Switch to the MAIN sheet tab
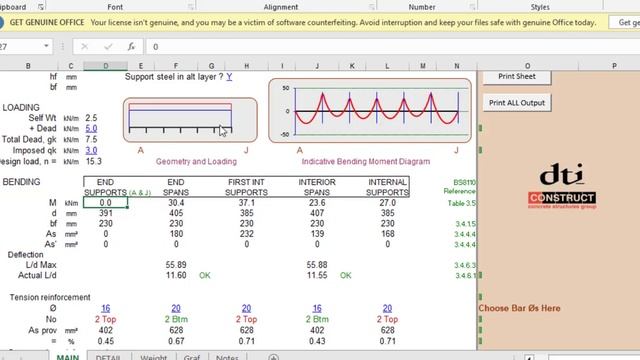The image size is (640, 360). click(68, 357)
